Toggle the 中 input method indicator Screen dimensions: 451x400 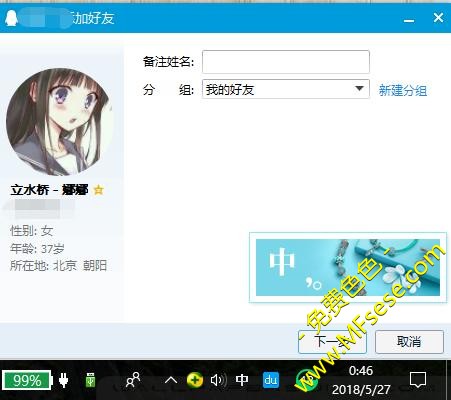pyautogui.click(x=242, y=380)
